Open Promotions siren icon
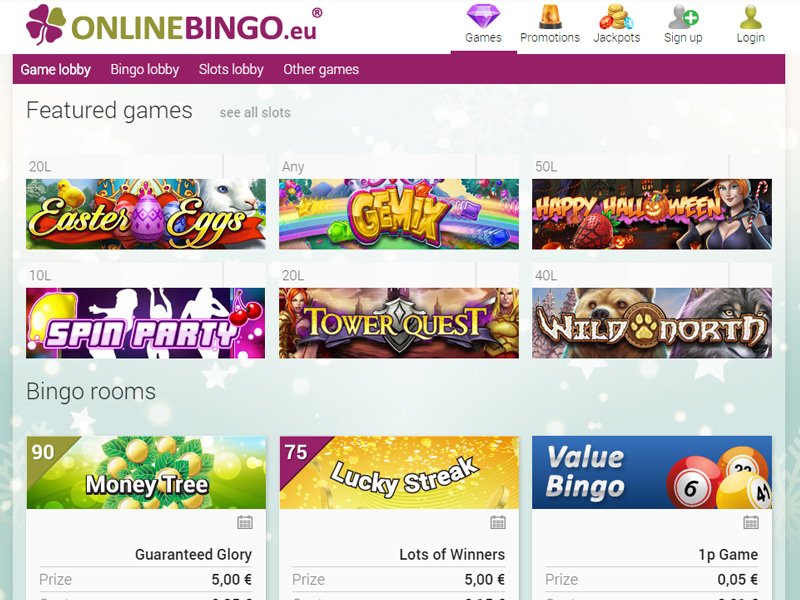This screenshot has height=600, width=800. [x=549, y=16]
